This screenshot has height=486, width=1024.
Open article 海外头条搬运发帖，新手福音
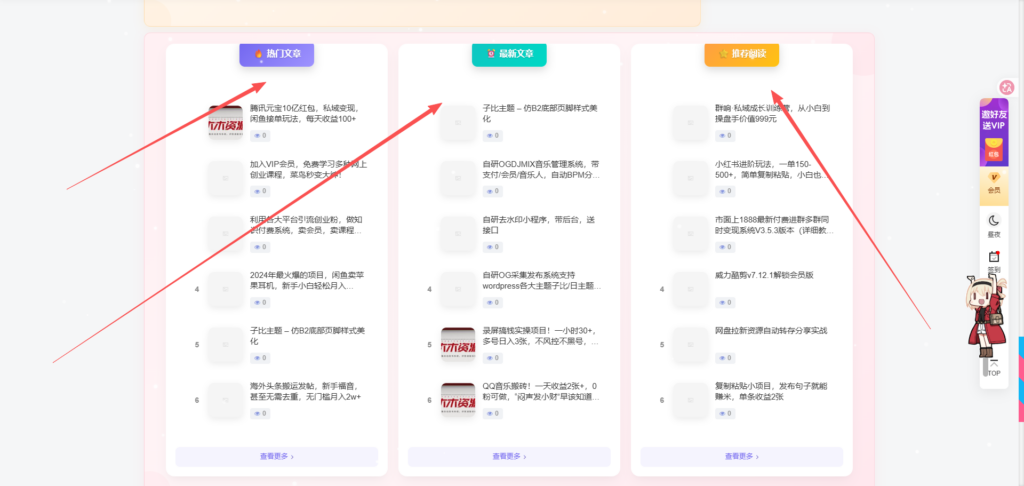tap(305, 391)
